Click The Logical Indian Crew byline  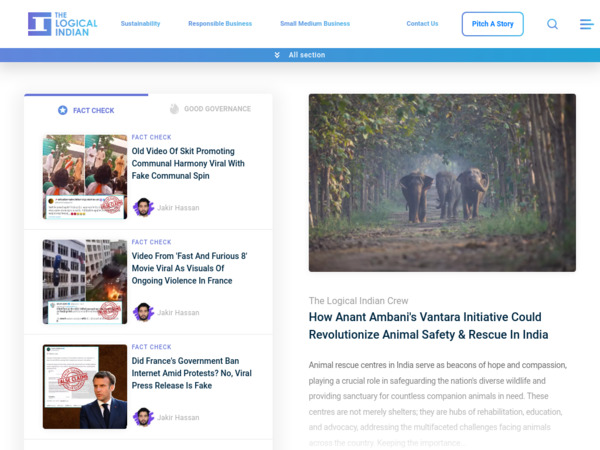point(359,301)
